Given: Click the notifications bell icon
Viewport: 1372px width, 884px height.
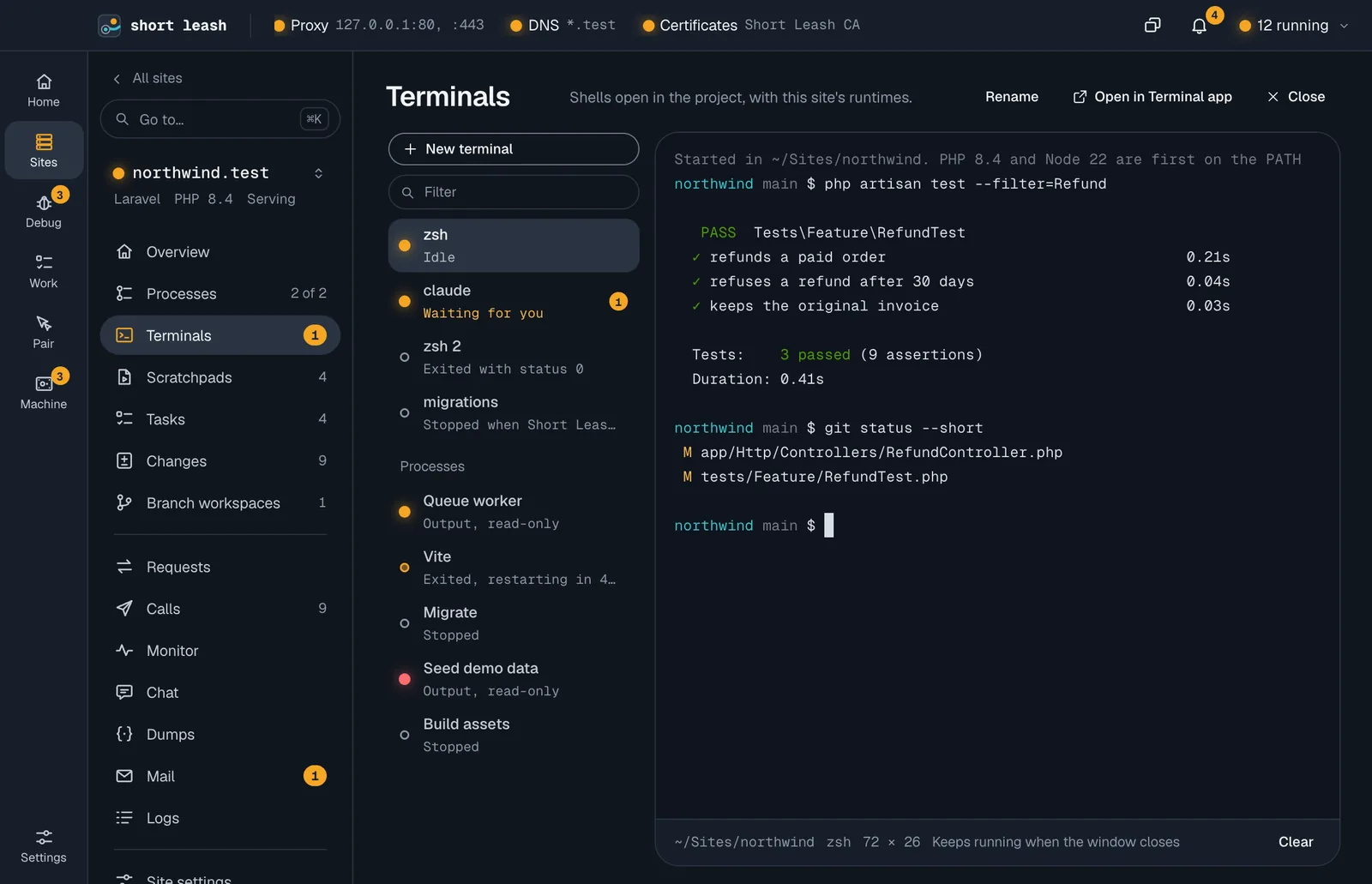Looking at the screenshot, I should 1199,26.
